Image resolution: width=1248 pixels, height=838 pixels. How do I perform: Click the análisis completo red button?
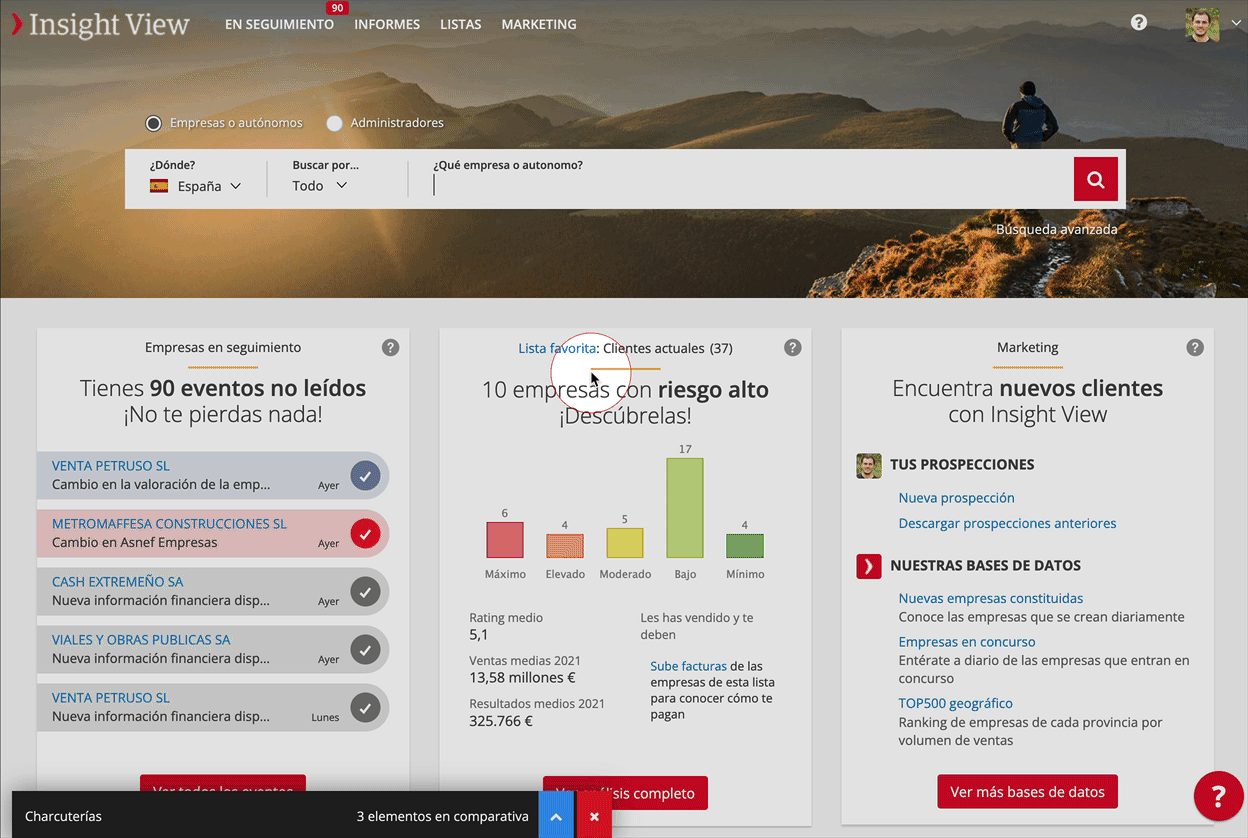pyautogui.click(x=625, y=793)
